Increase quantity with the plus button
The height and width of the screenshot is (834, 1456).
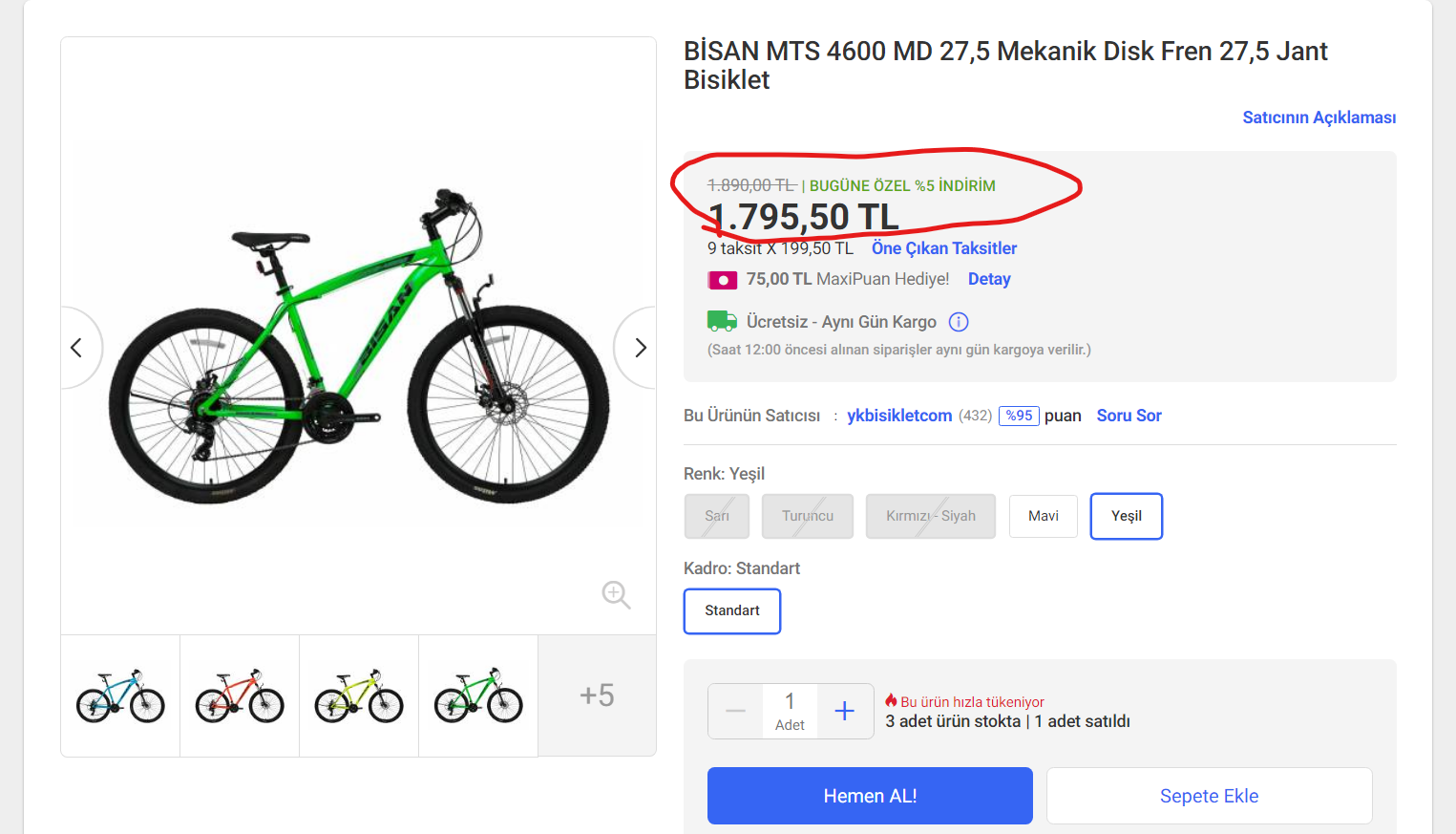(844, 711)
